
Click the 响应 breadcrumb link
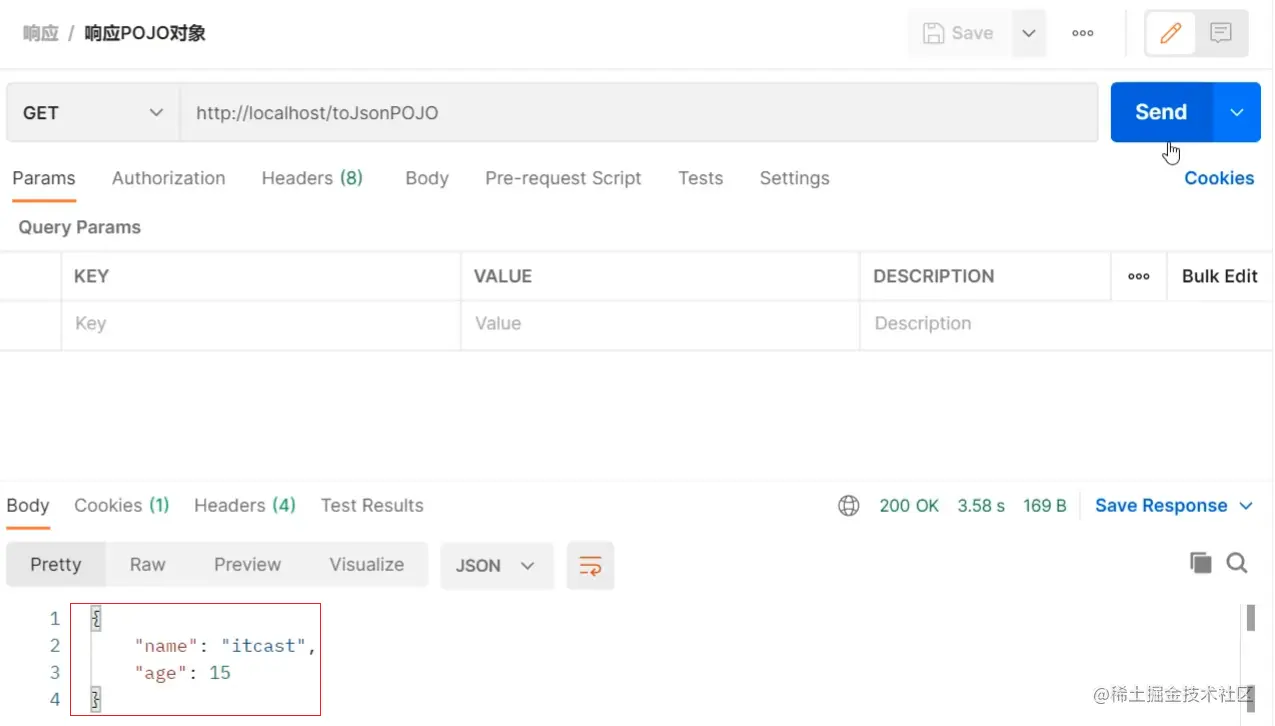click(40, 33)
